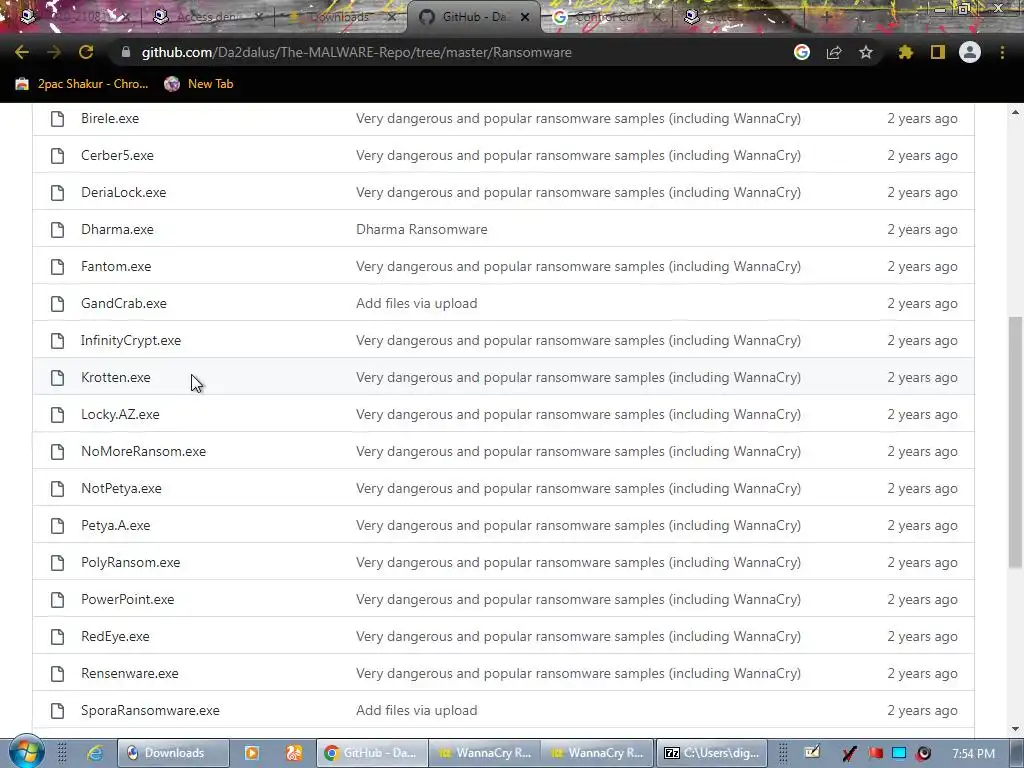Open the Krotten.exe file link
Viewport: 1024px width, 768px height.
[x=116, y=377]
